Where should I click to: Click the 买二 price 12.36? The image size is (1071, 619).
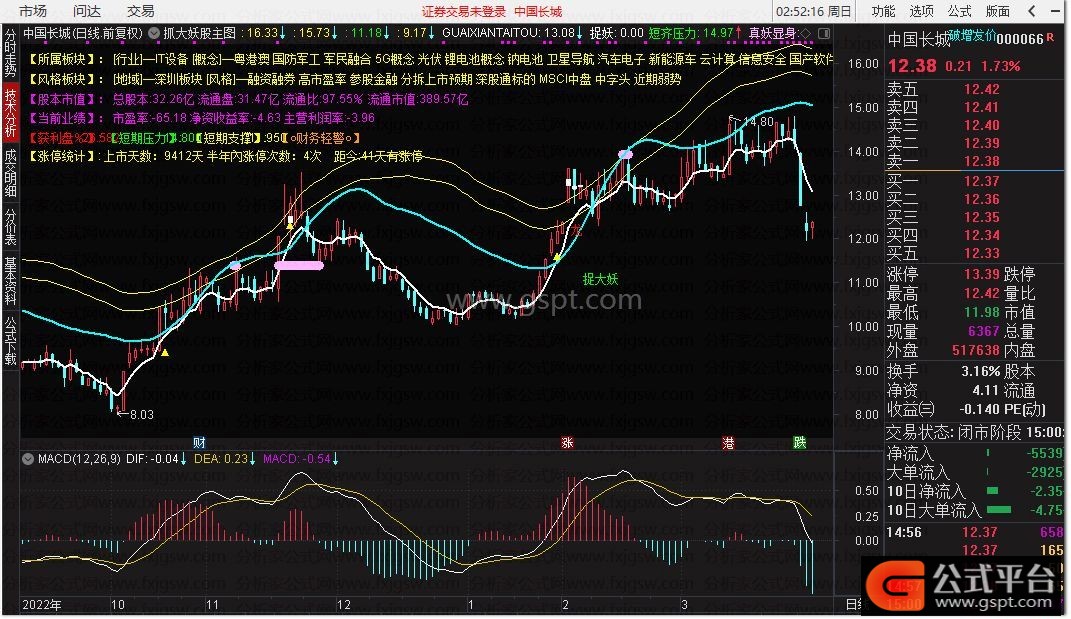click(982, 200)
